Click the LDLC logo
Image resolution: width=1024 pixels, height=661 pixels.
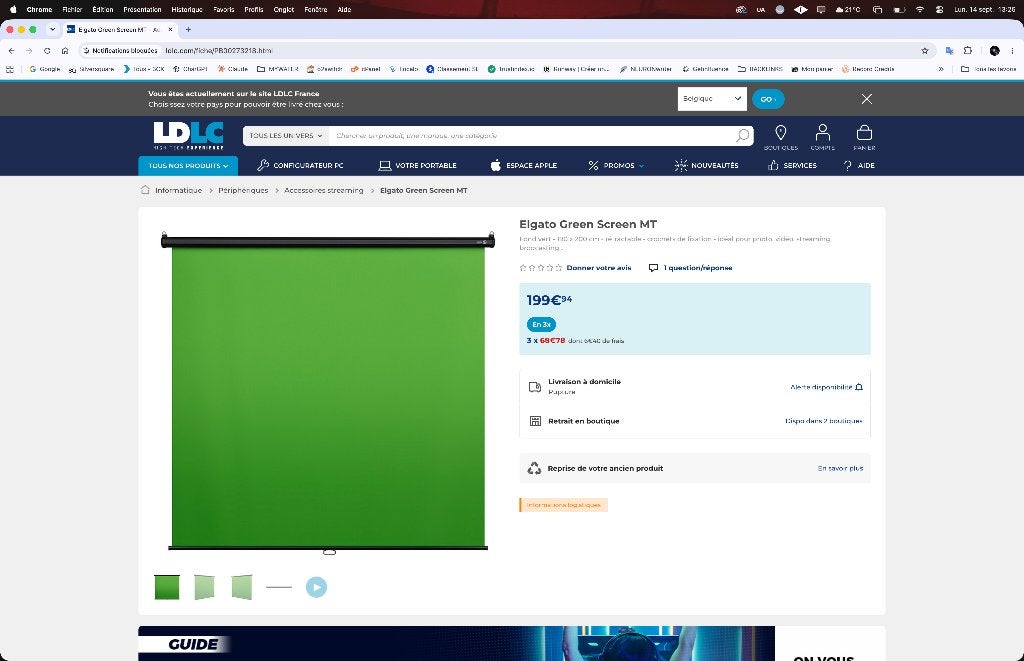coord(189,135)
